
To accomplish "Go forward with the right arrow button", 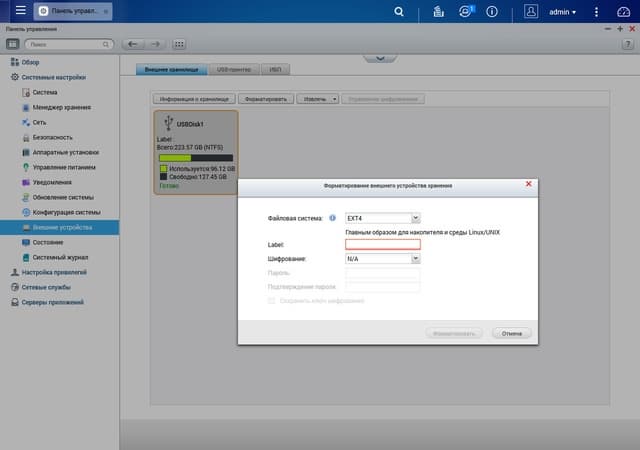I will pyautogui.click(x=156, y=44).
